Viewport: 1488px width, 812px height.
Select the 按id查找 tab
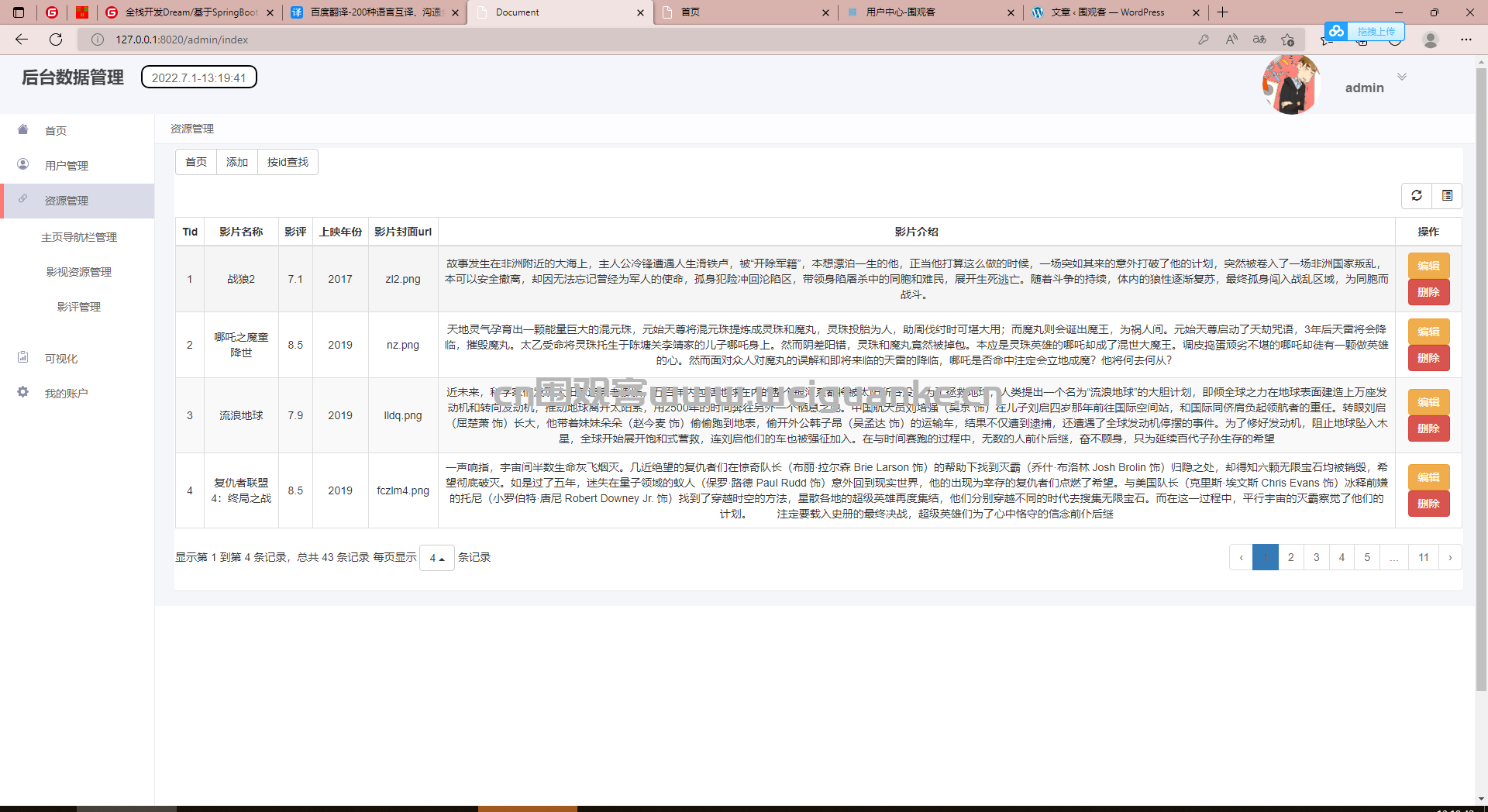click(x=288, y=162)
